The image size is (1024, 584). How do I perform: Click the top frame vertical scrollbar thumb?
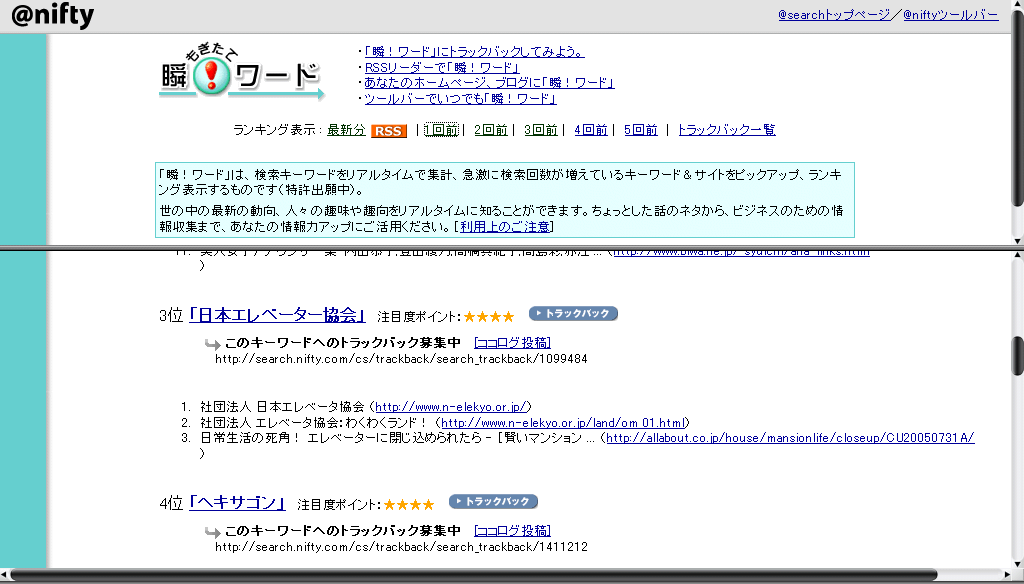coord(1017,108)
